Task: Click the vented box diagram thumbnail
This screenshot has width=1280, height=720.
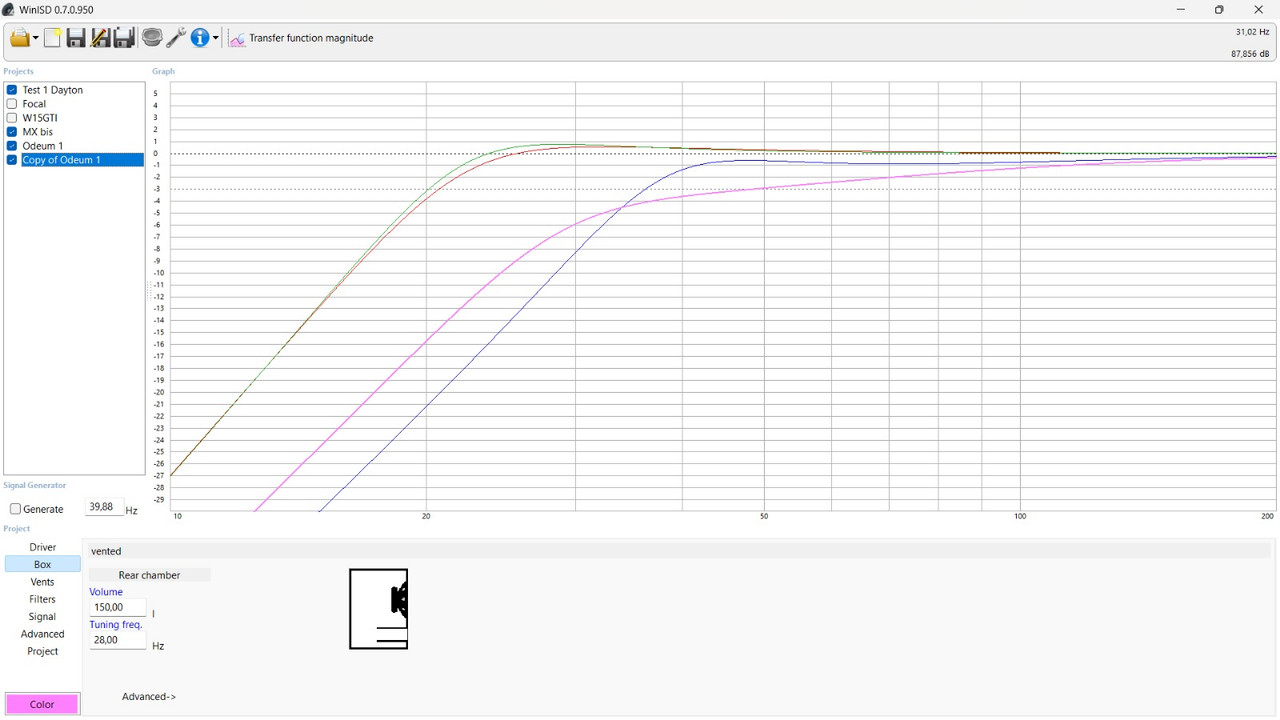Action: (x=379, y=609)
